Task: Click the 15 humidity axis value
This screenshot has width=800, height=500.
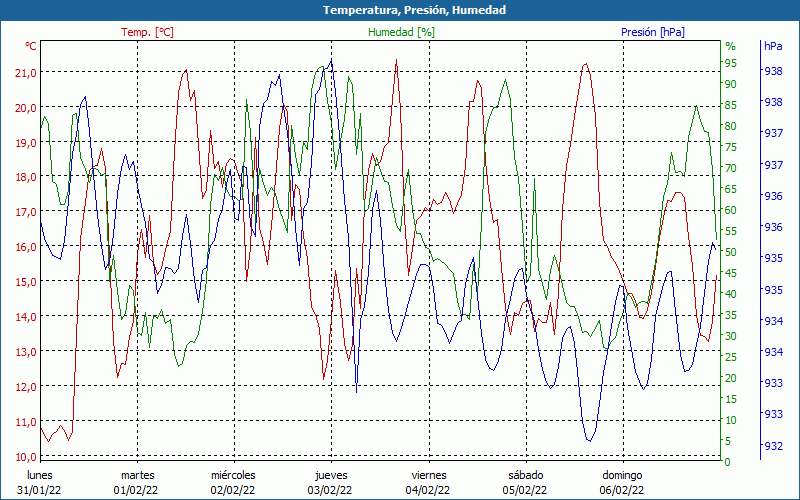Action: click(731, 399)
